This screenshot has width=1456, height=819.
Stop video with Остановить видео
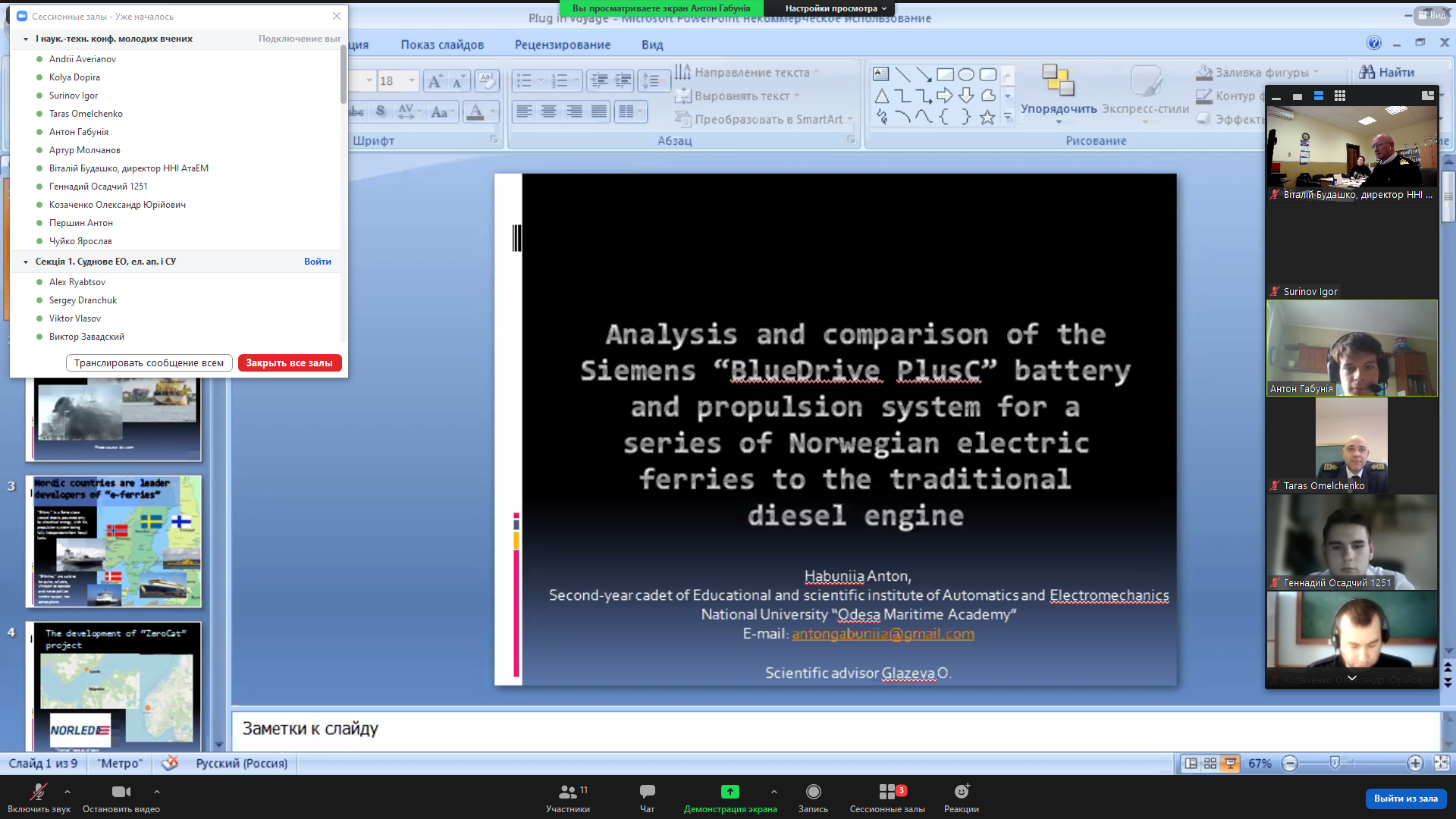[x=121, y=798]
